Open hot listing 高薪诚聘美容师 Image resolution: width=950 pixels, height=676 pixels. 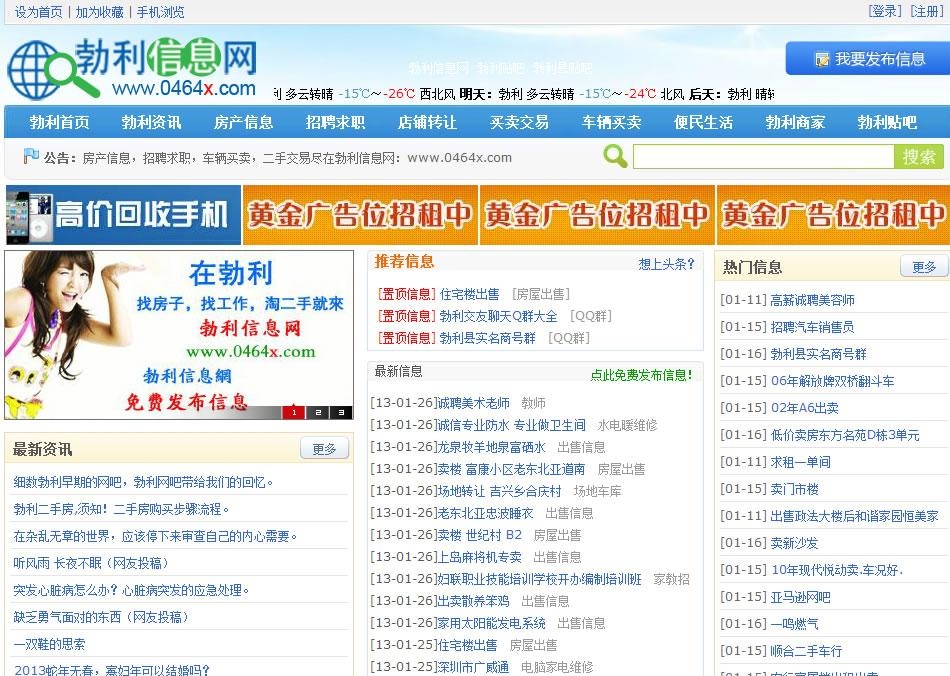point(812,300)
